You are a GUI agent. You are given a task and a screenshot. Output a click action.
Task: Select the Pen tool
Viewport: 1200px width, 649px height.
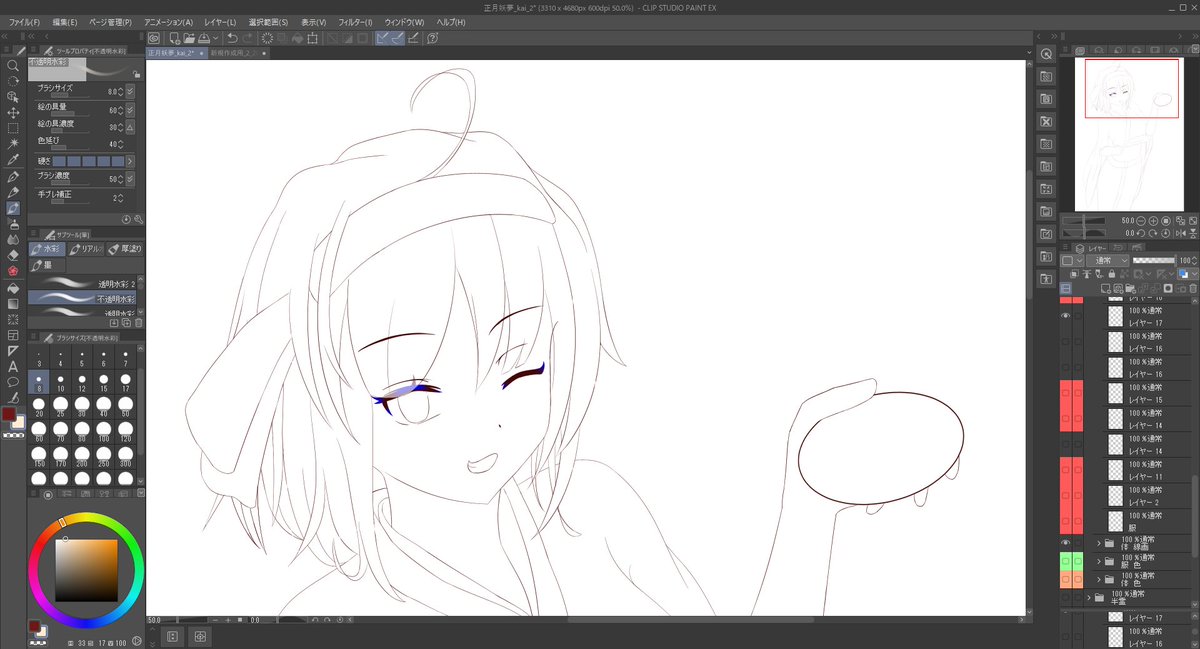click(x=13, y=177)
